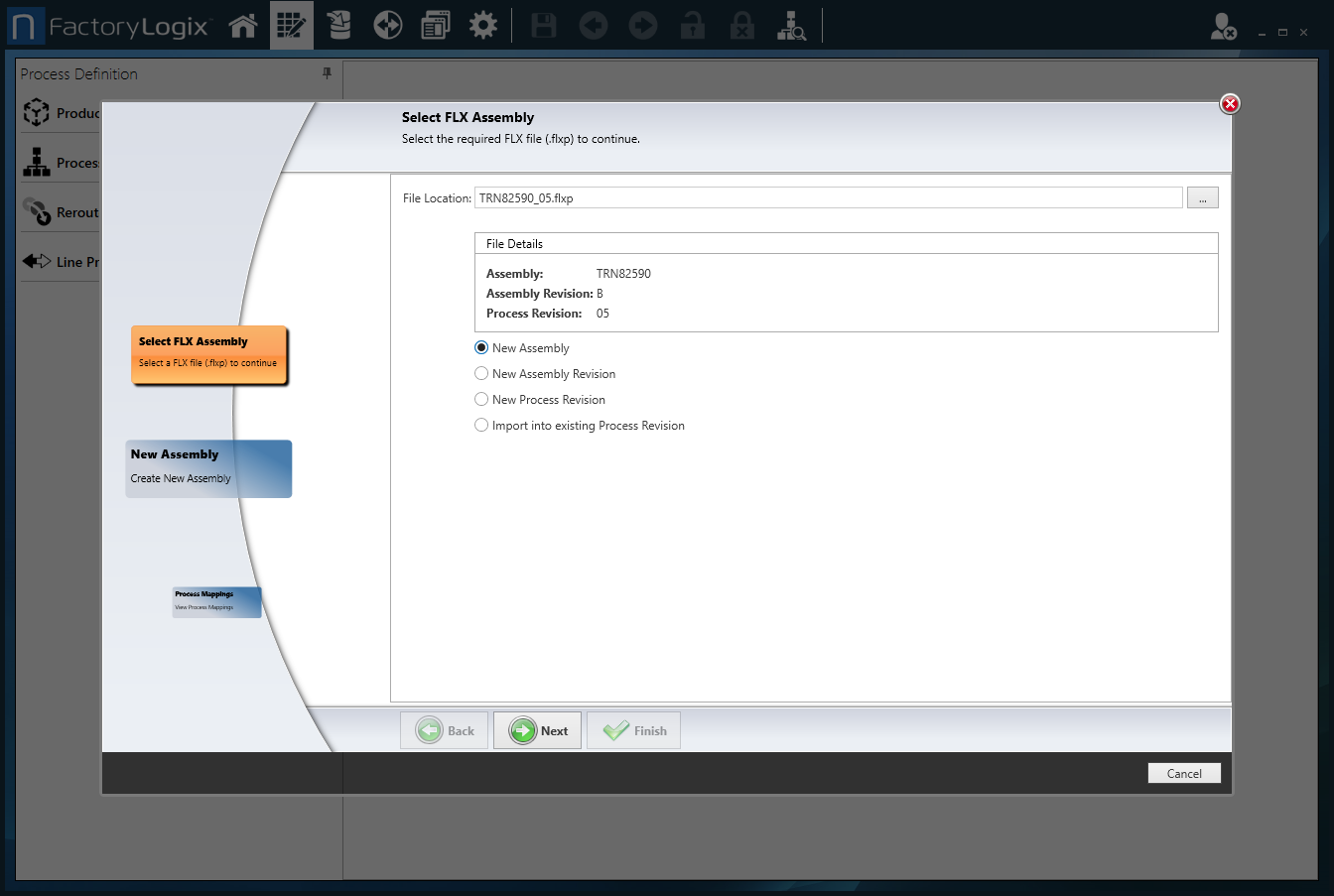Go to the New Assembly wizard step
The width and height of the screenshot is (1334, 896).
tap(208, 468)
